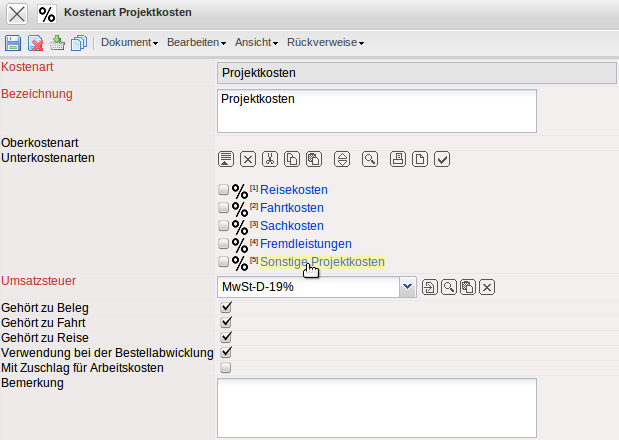Click into the Bemerkung text area

pos(377,407)
